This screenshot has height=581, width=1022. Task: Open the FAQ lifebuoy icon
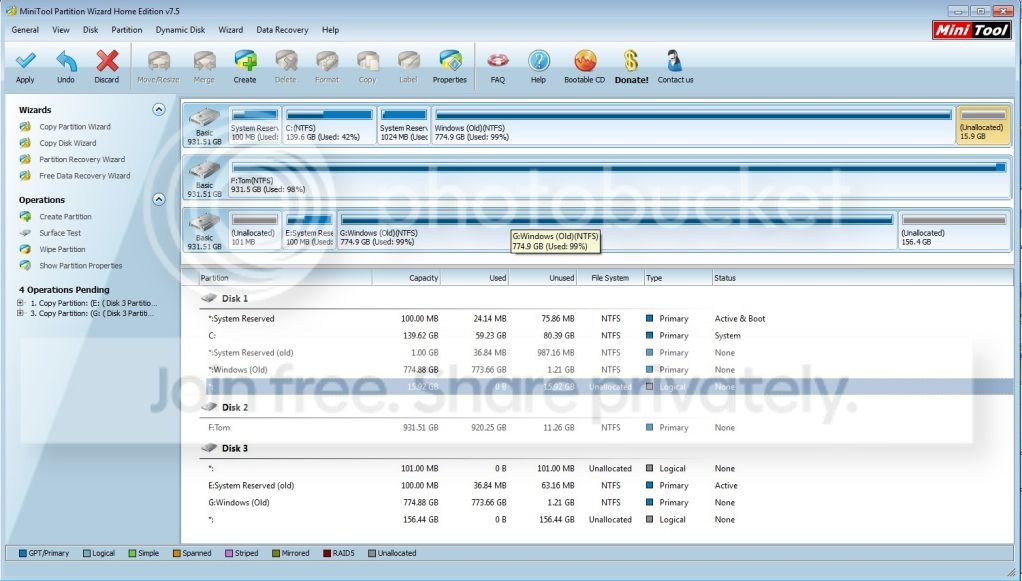[497, 61]
